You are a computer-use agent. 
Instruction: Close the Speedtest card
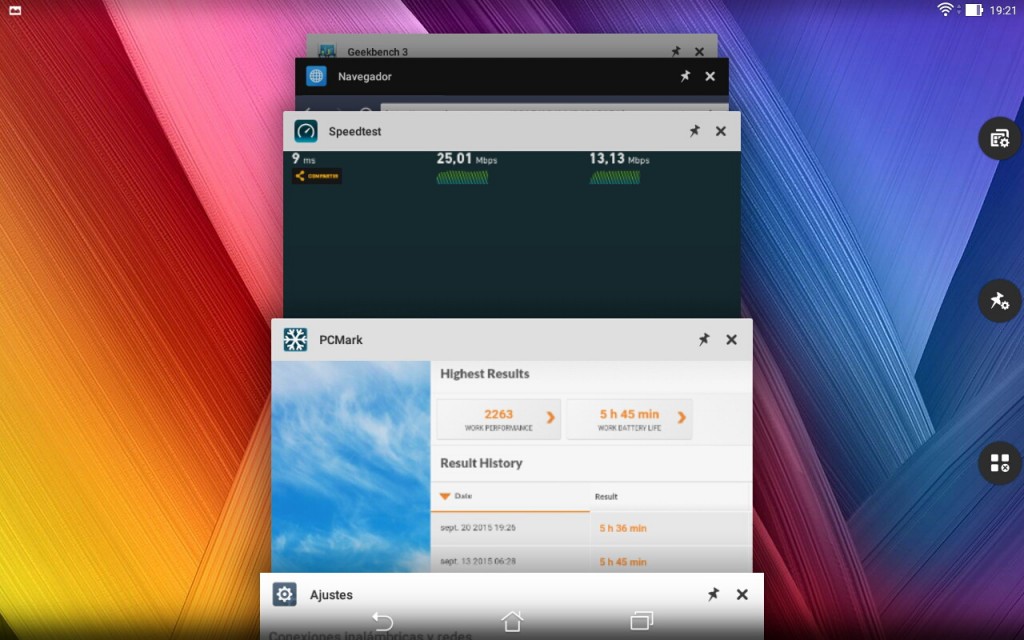pos(720,131)
